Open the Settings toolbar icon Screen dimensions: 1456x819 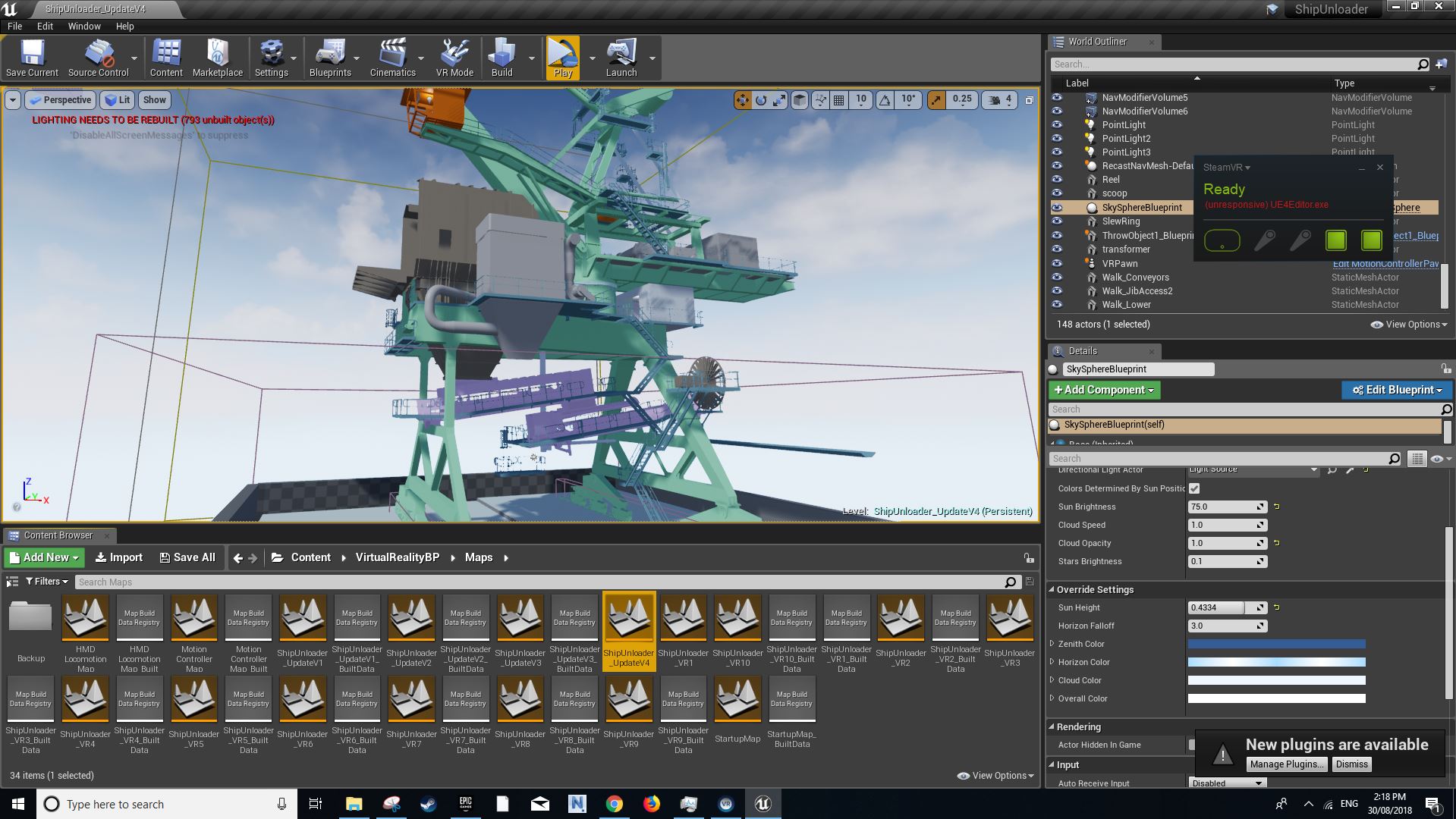[272, 58]
